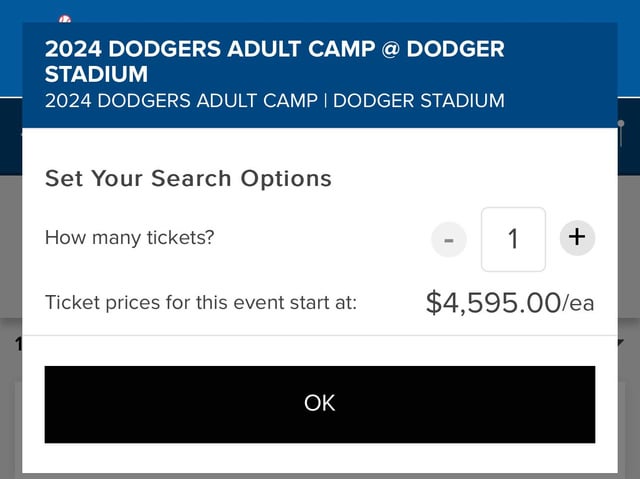The width and height of the screenshot is (640, 479).
Task: Click the blue dialog header bar
Action: pyautogui.click(x=320, y=75)
